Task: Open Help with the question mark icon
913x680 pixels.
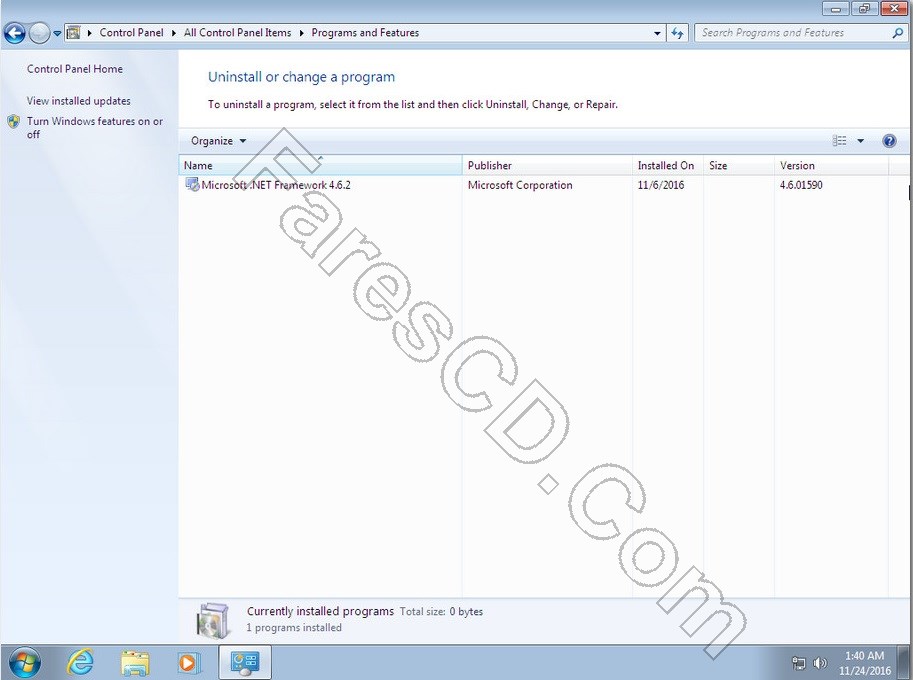Action: click(x=889, y=141)
